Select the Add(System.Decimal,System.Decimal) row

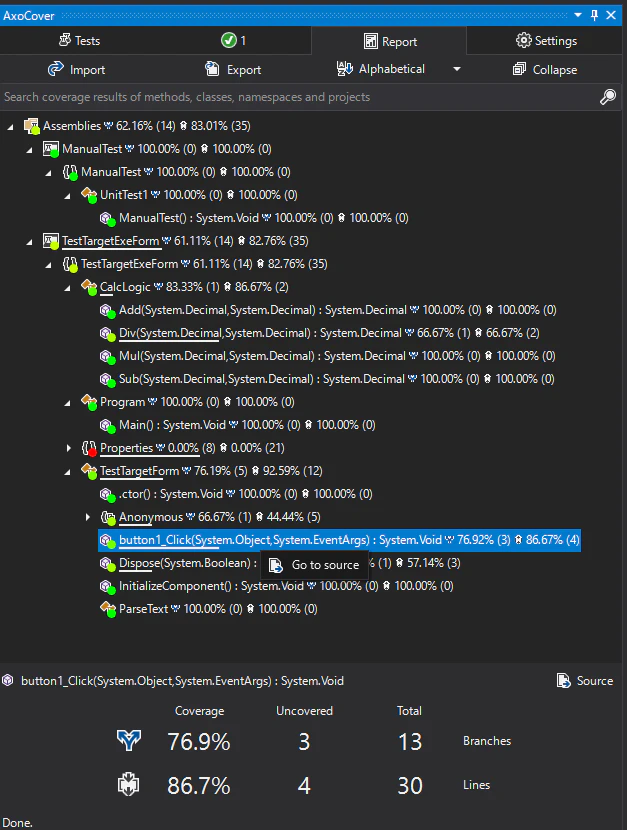328,310
